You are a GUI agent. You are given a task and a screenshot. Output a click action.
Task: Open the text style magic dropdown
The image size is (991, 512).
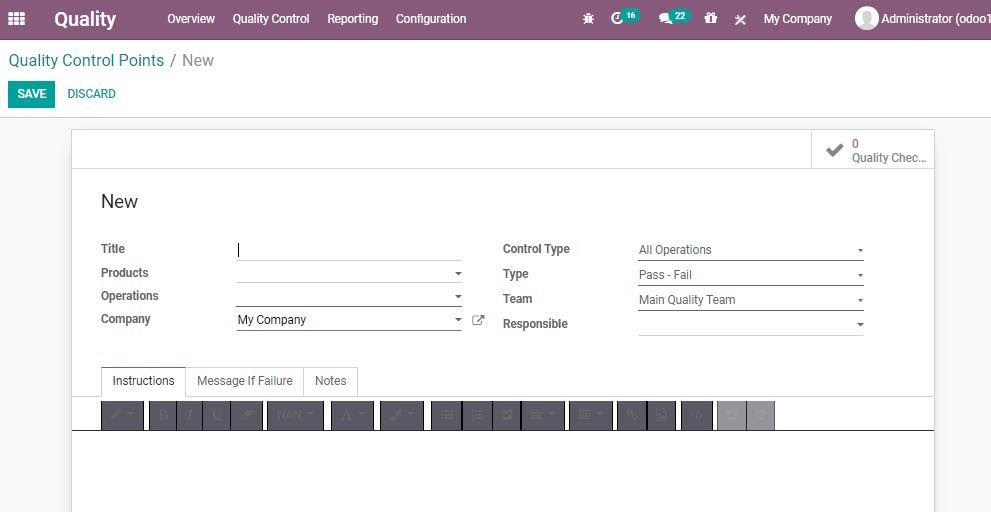coord(123,415)
